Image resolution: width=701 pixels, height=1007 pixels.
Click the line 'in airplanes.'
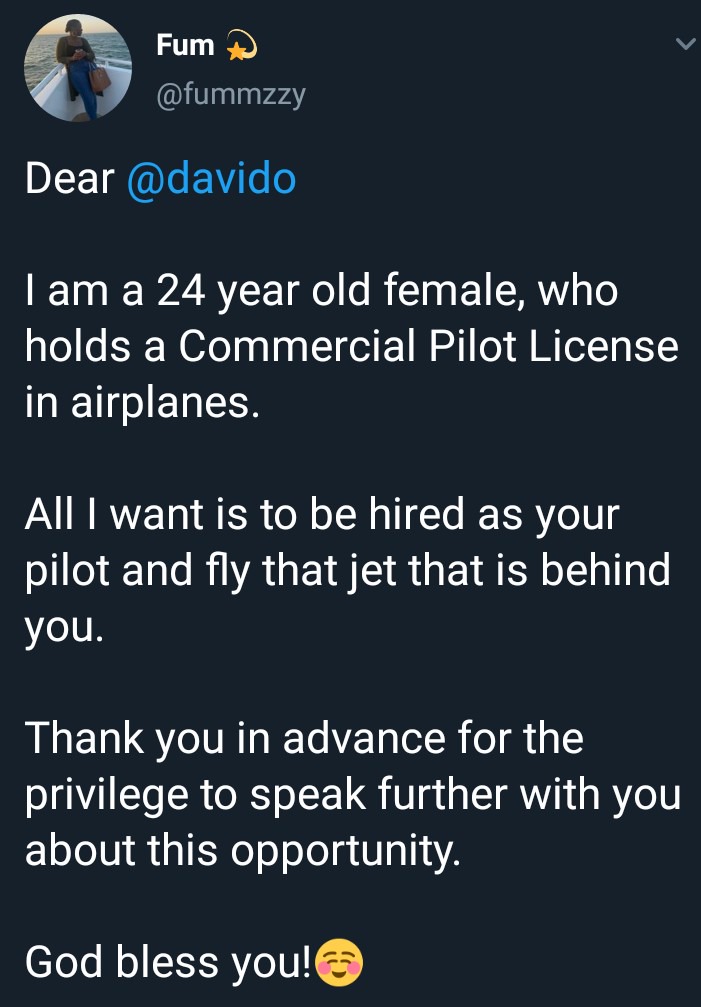[143, 405]
